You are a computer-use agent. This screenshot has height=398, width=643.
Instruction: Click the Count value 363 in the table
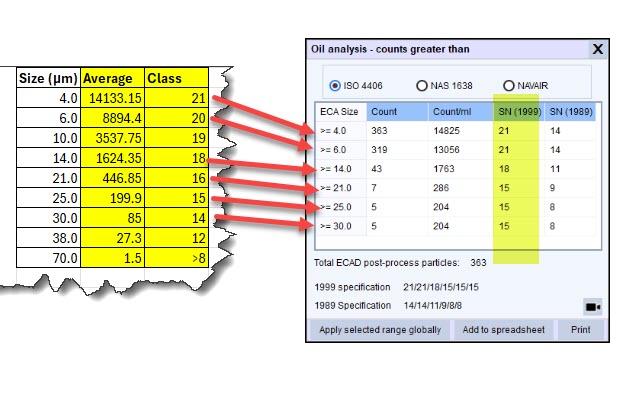tap(379, 131)
